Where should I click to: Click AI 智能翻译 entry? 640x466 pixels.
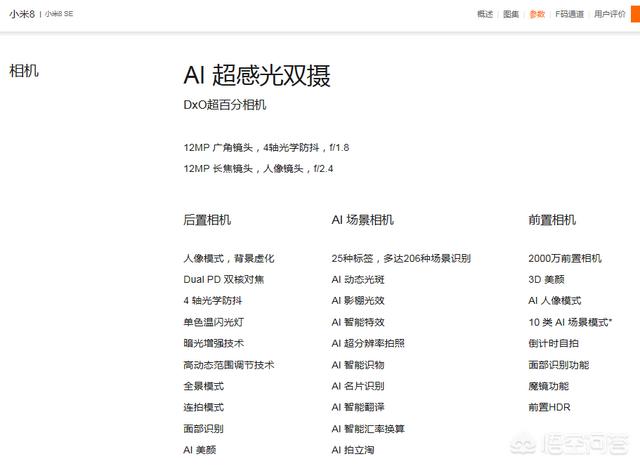tap(358, 407)
